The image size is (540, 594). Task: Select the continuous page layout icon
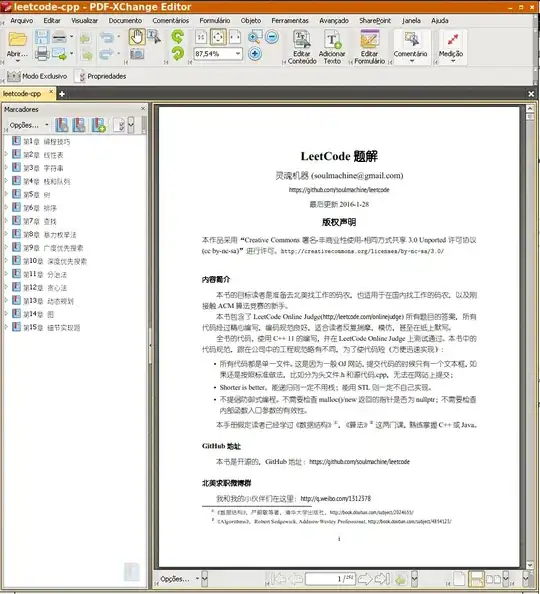[x=476, y=579]
